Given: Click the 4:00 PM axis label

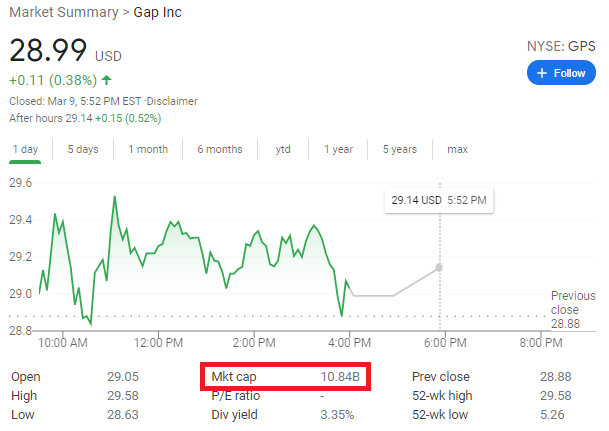Looking at the screenshot, I should point(350,342).
